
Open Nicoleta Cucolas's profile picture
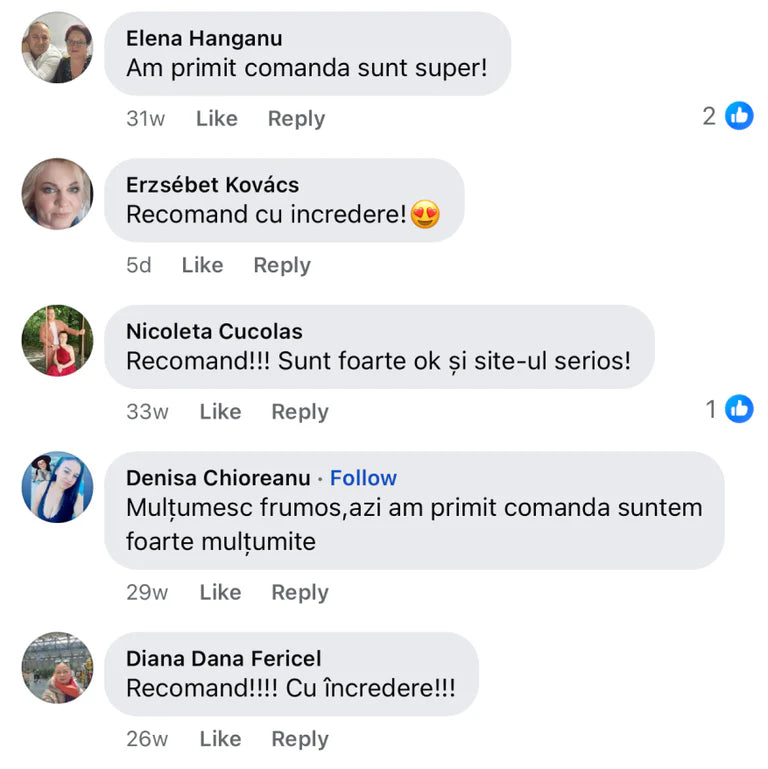click(57, 340)
